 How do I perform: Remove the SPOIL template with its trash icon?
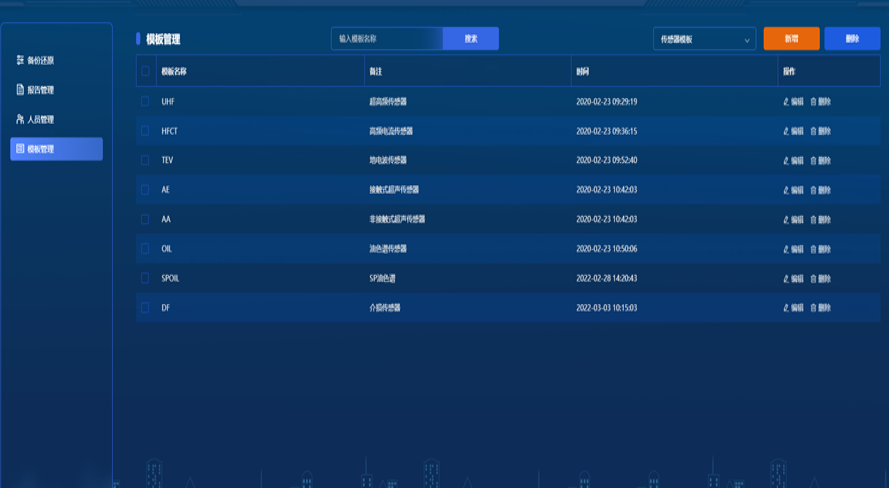coord(813,279)
